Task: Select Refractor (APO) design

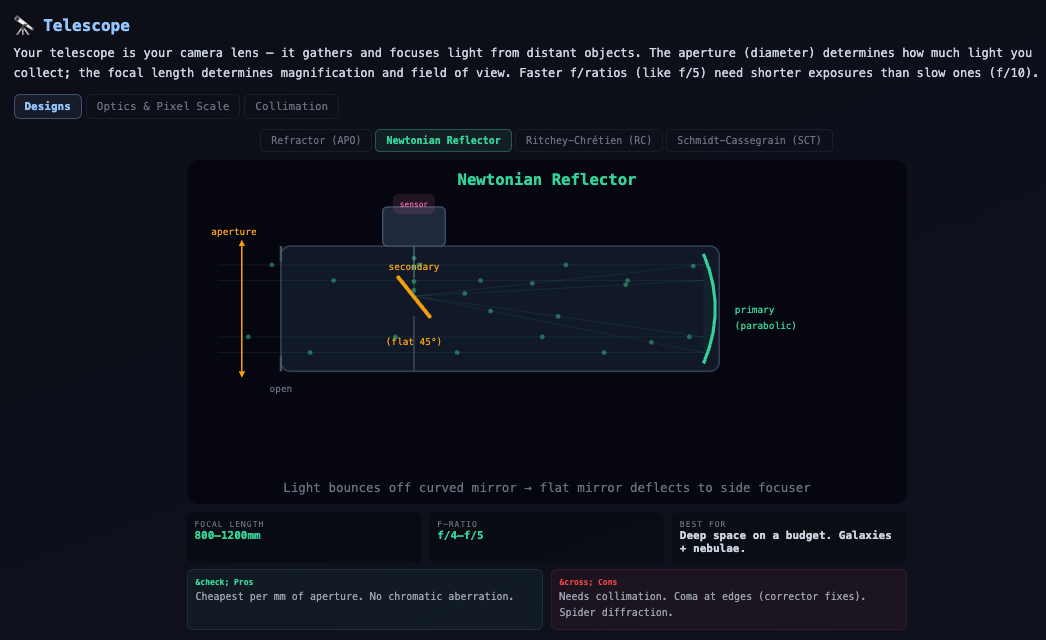Action: (316, 141)
